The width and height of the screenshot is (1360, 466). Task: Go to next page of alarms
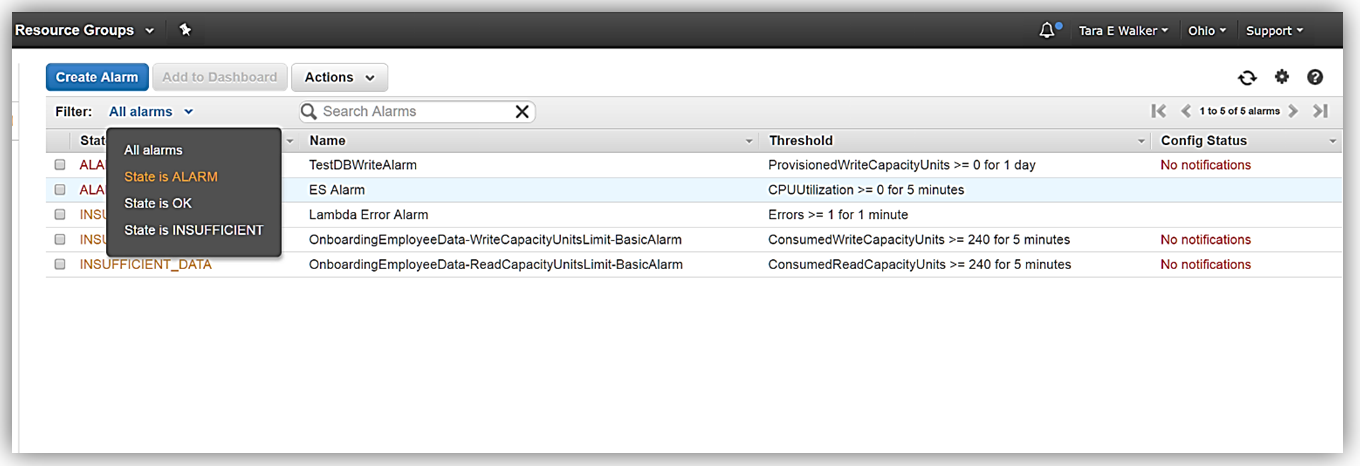tap(1294, 111)
